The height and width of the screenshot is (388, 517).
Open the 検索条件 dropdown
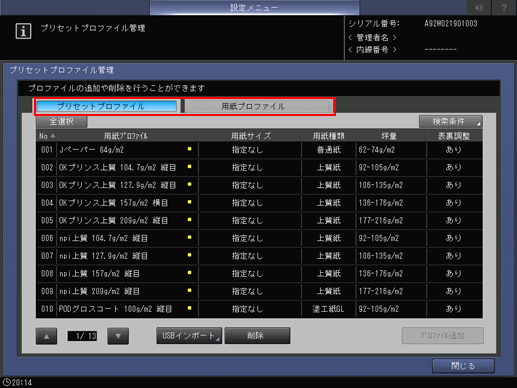[x=450, y=122]
